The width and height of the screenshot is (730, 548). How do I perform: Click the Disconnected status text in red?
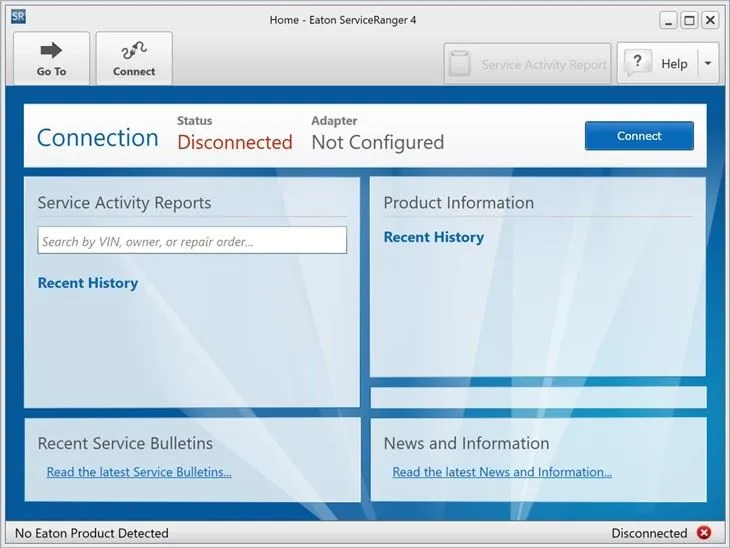pos(235,142)
